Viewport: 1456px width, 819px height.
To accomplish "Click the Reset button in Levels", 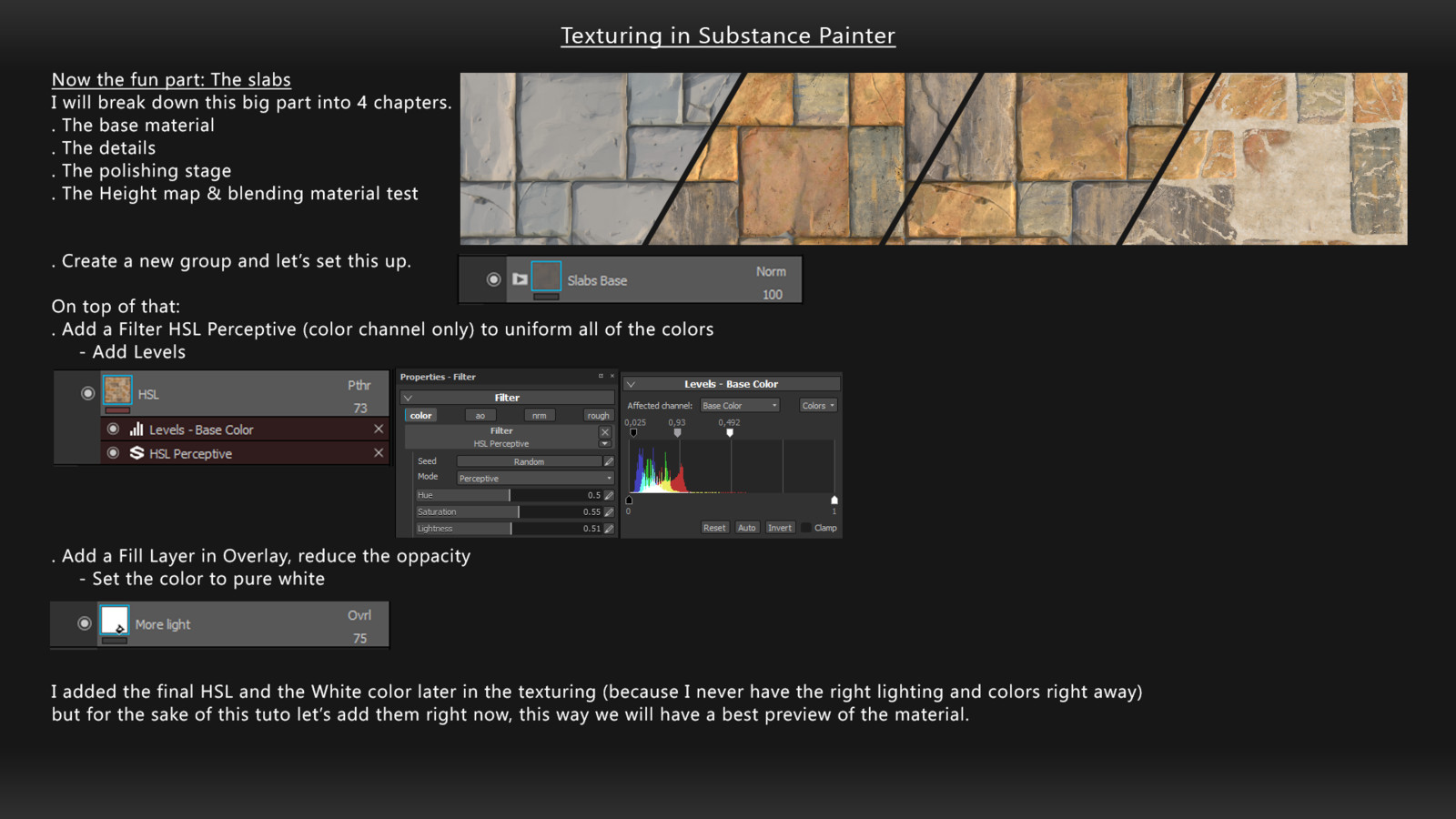I will pos(714,528).
